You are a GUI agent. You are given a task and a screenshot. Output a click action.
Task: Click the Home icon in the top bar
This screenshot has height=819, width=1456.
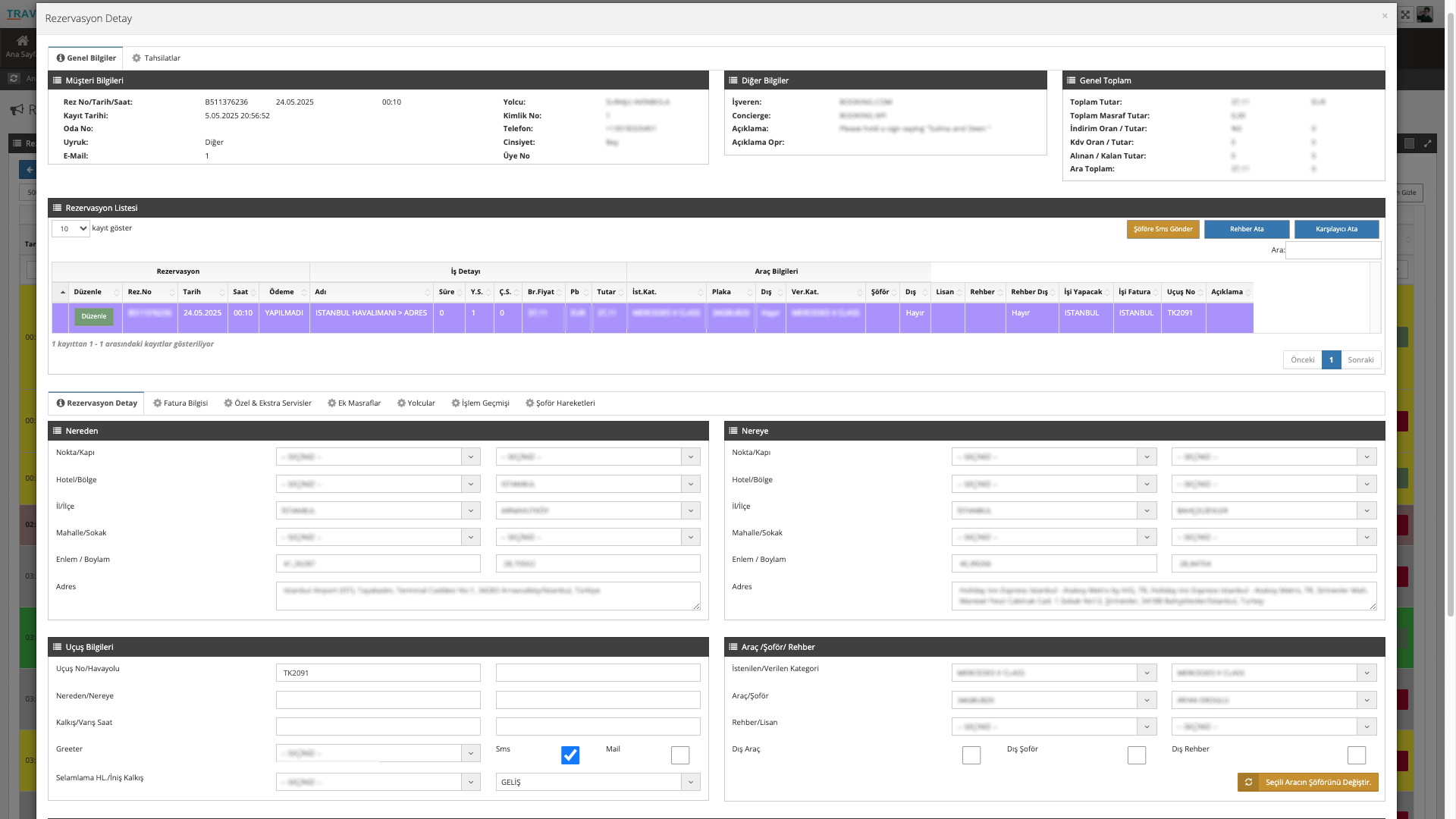click(x=22, y=41)
